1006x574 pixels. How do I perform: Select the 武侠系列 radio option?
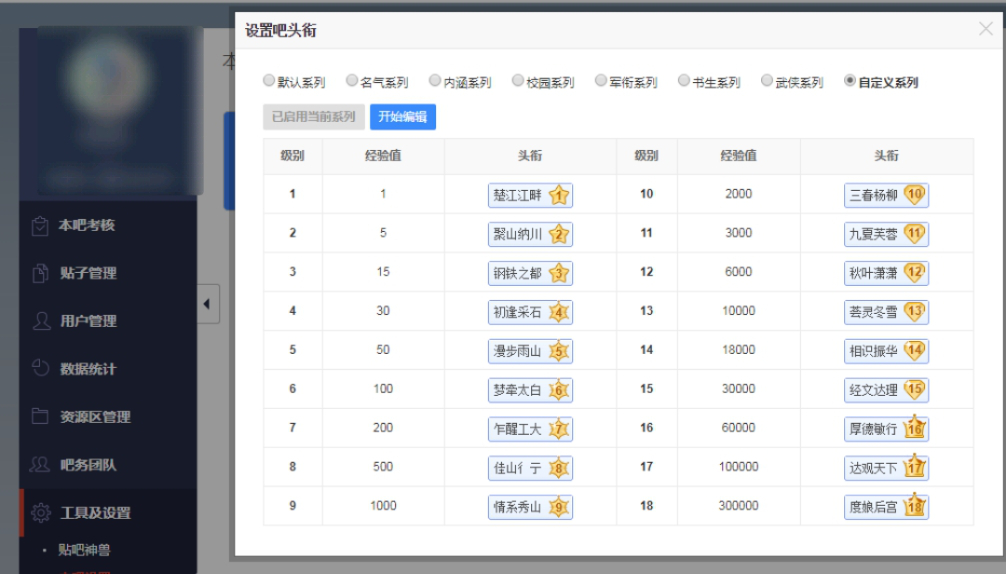tap(767, 81)
